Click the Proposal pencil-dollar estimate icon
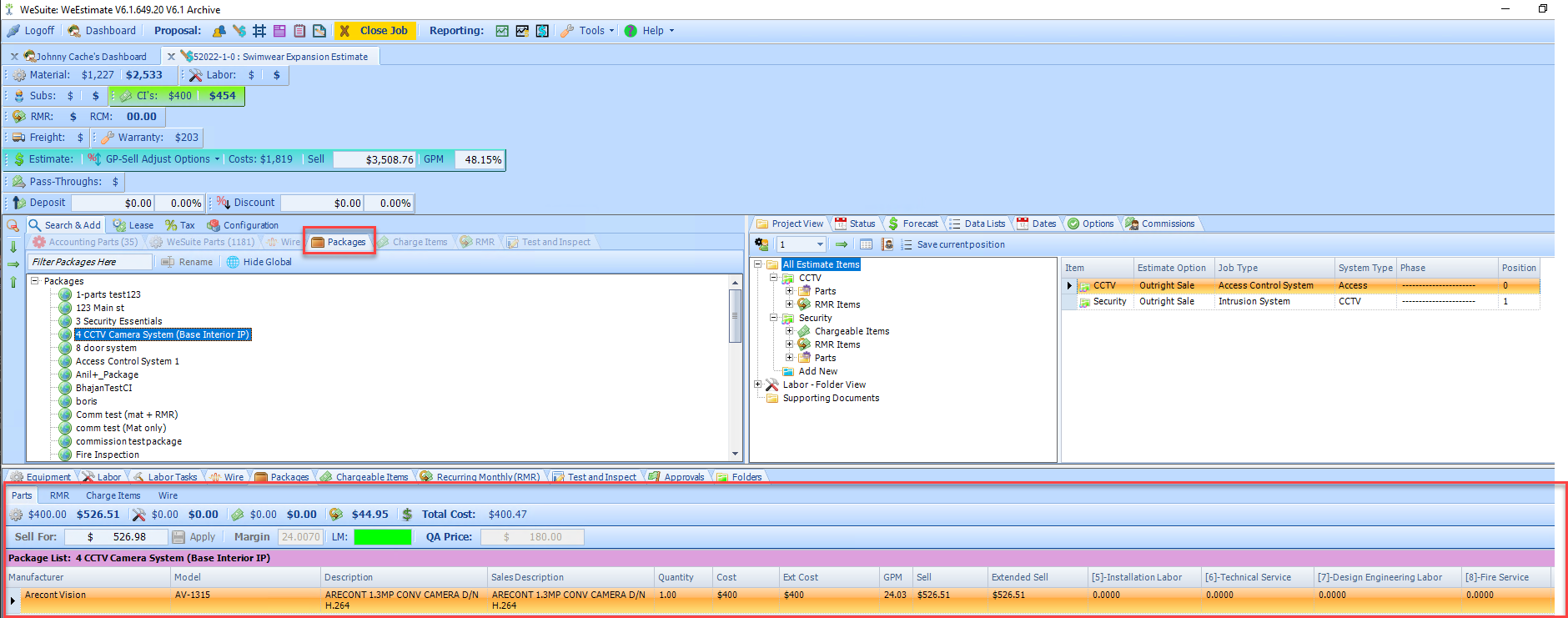The image size is (1568, 618). coord(239,31)
